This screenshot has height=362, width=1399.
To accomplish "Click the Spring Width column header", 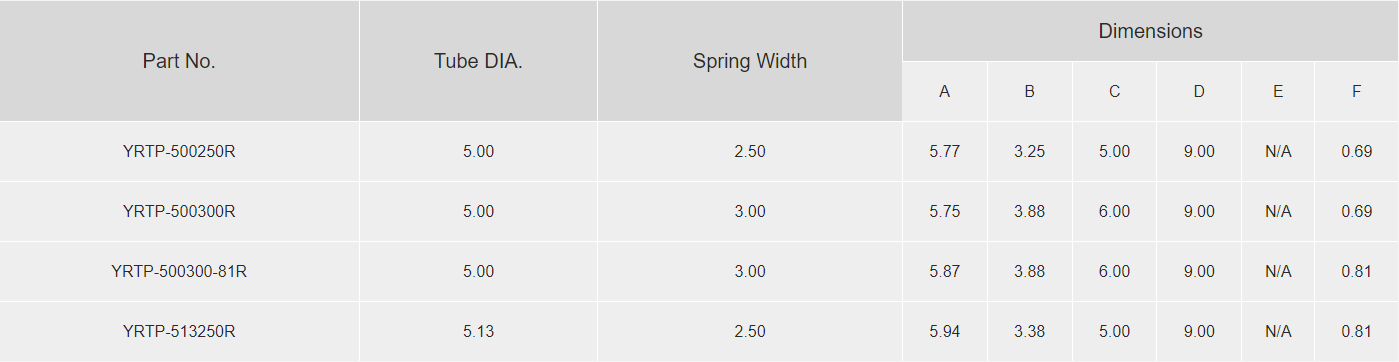I will [x=750, y=61].
